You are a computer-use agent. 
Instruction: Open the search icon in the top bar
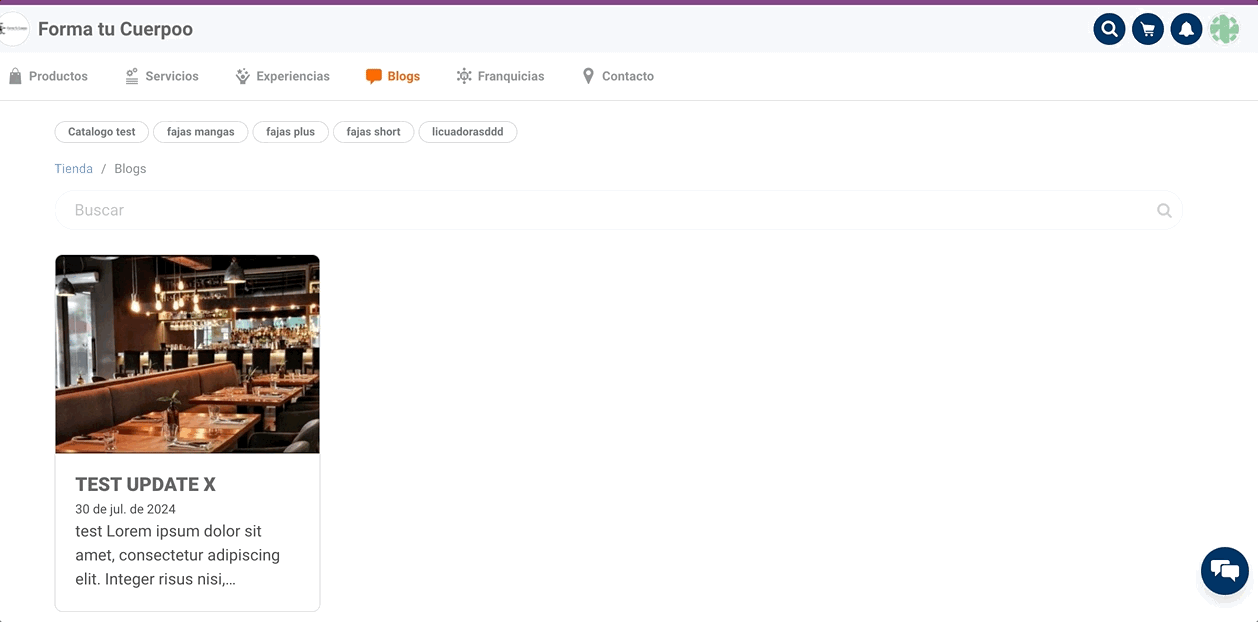point(1109,29)
